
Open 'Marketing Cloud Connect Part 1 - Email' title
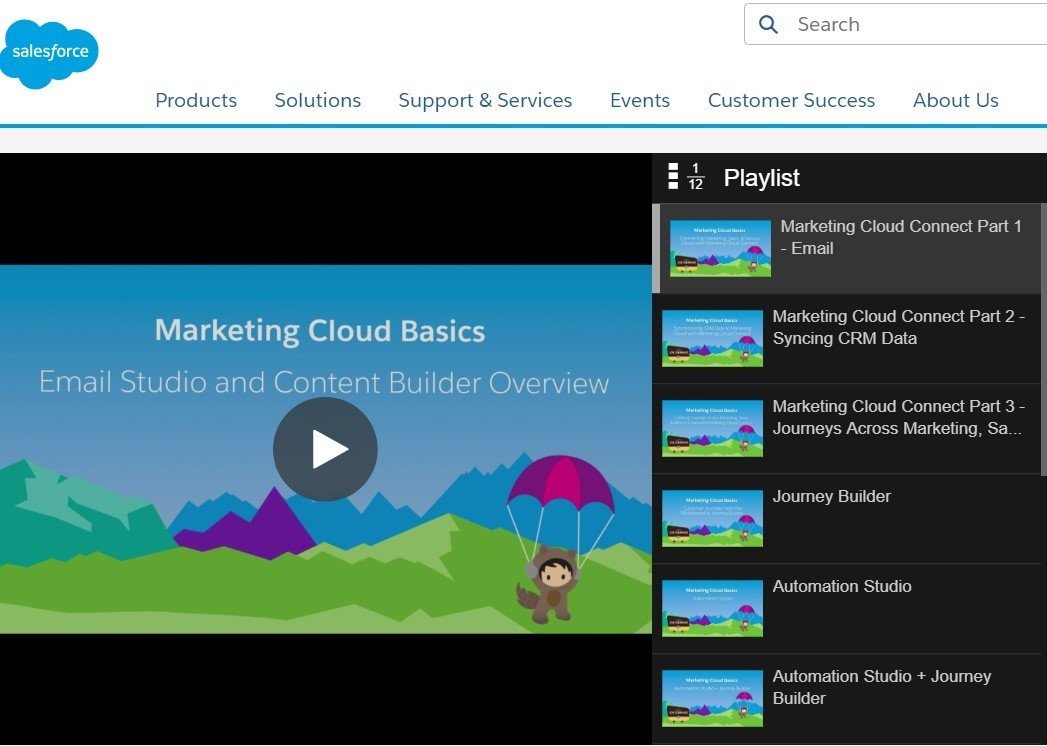901,237
